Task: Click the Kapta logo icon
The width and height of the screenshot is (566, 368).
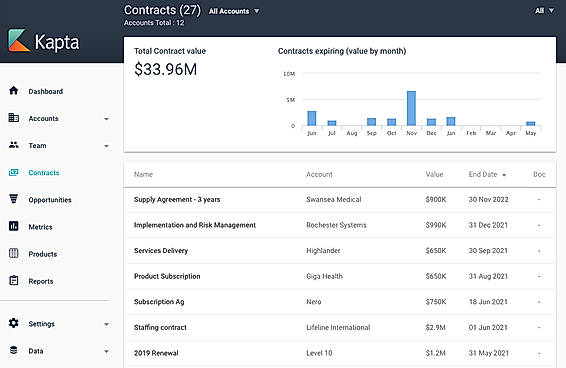Action: (x=19, y=40)
